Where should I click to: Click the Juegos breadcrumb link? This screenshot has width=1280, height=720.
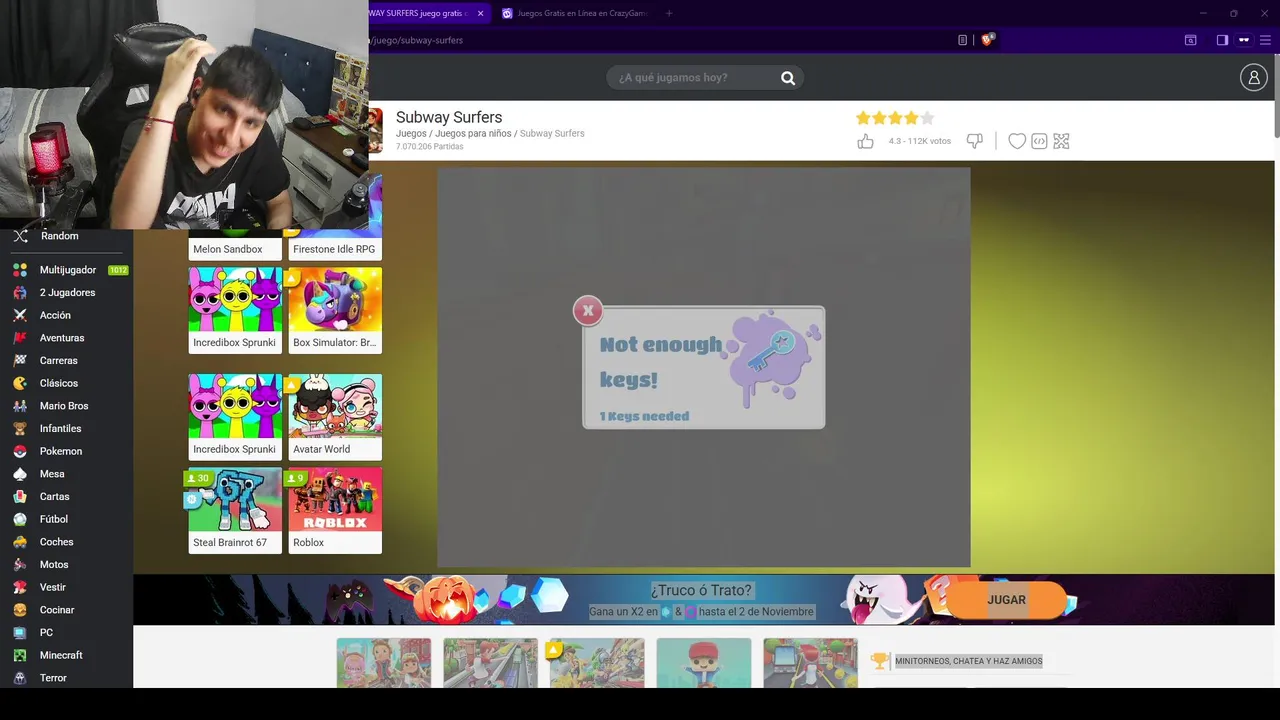pos(411,133)
